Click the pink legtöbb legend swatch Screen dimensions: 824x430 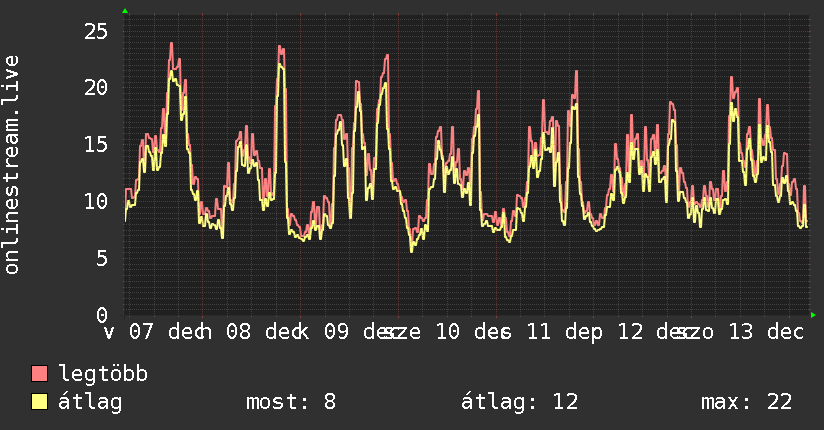tap(39, 373)
